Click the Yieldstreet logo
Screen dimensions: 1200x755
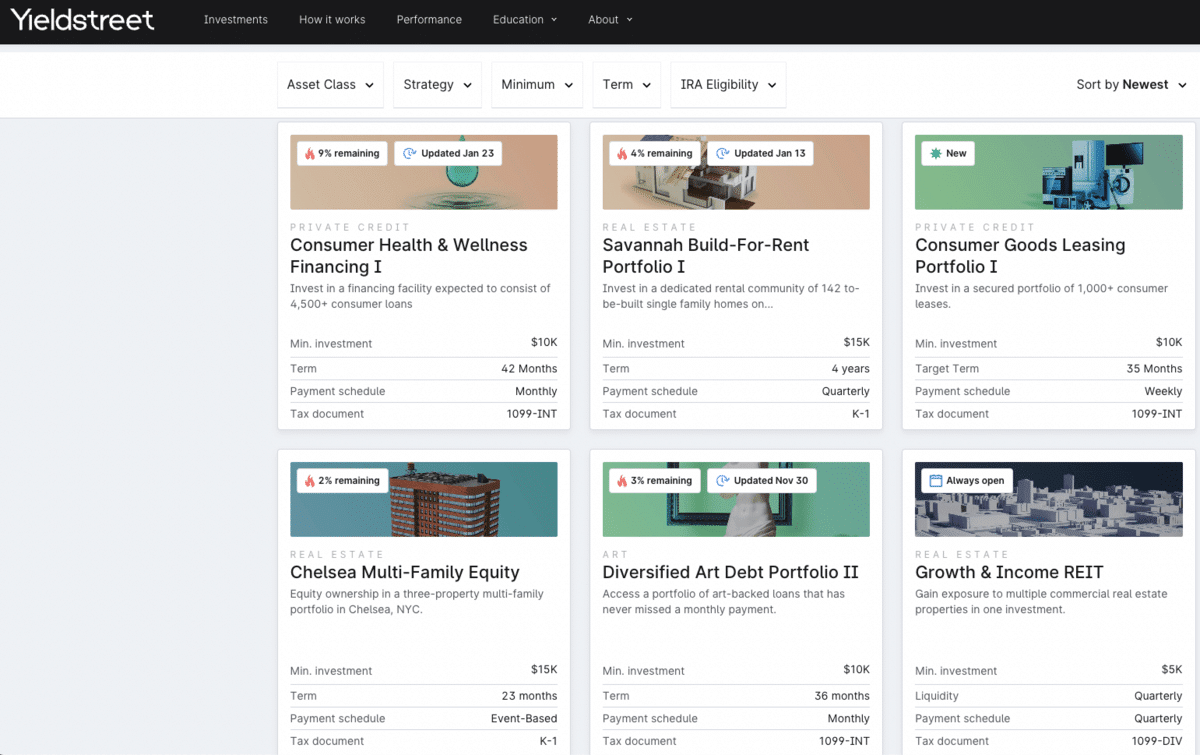(82, 20)
